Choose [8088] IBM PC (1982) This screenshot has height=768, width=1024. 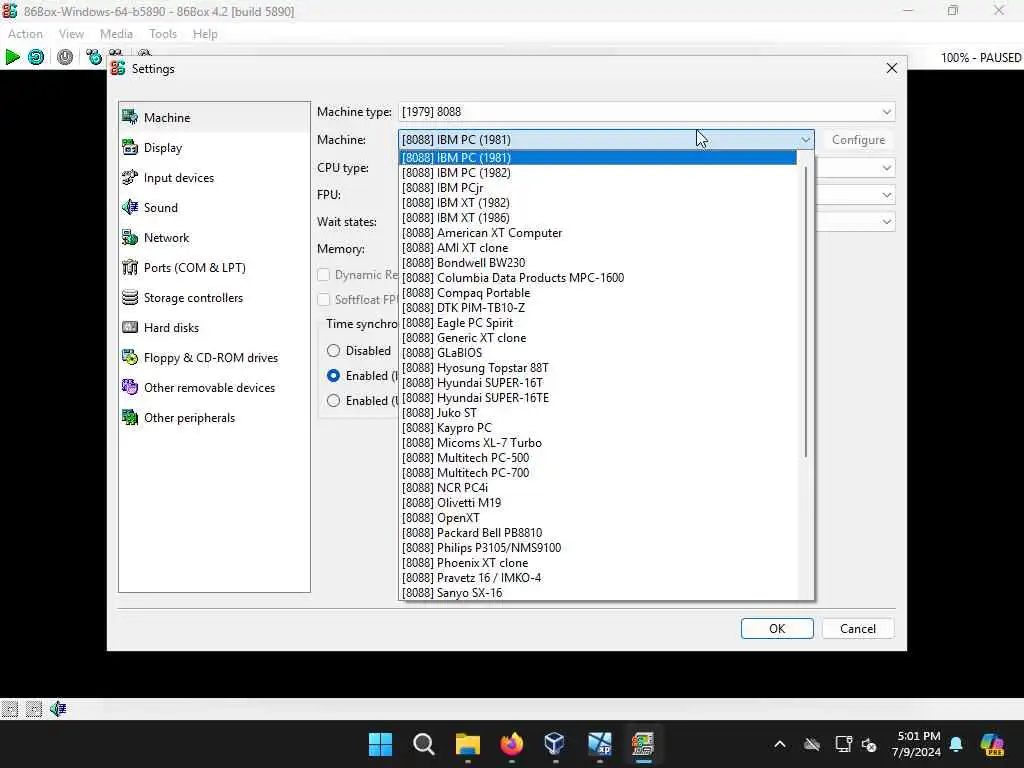(x=598, y=172)
